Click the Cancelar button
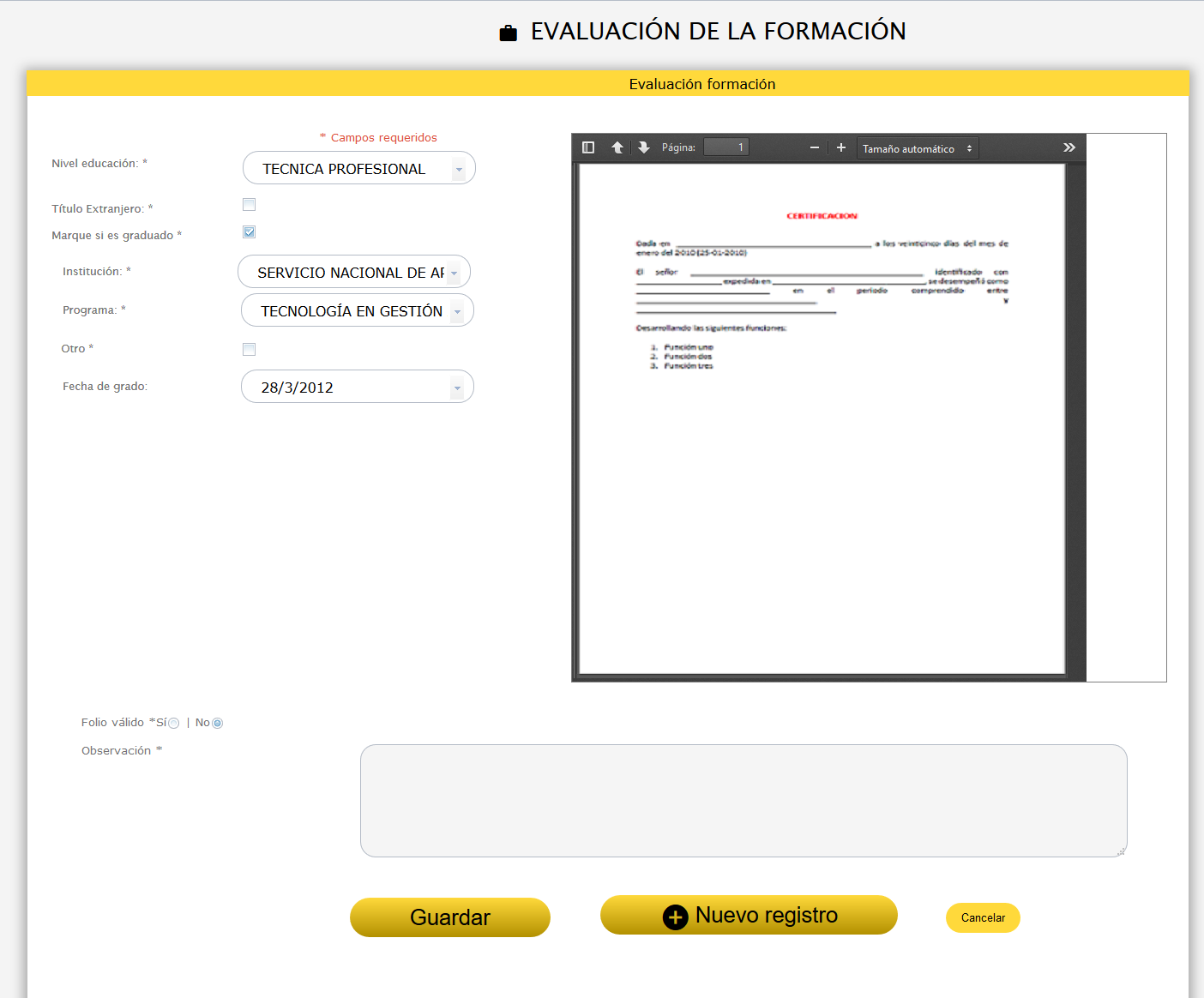Screen dimensions: 1204x998 pyautogui.click(x=983, y=917)
